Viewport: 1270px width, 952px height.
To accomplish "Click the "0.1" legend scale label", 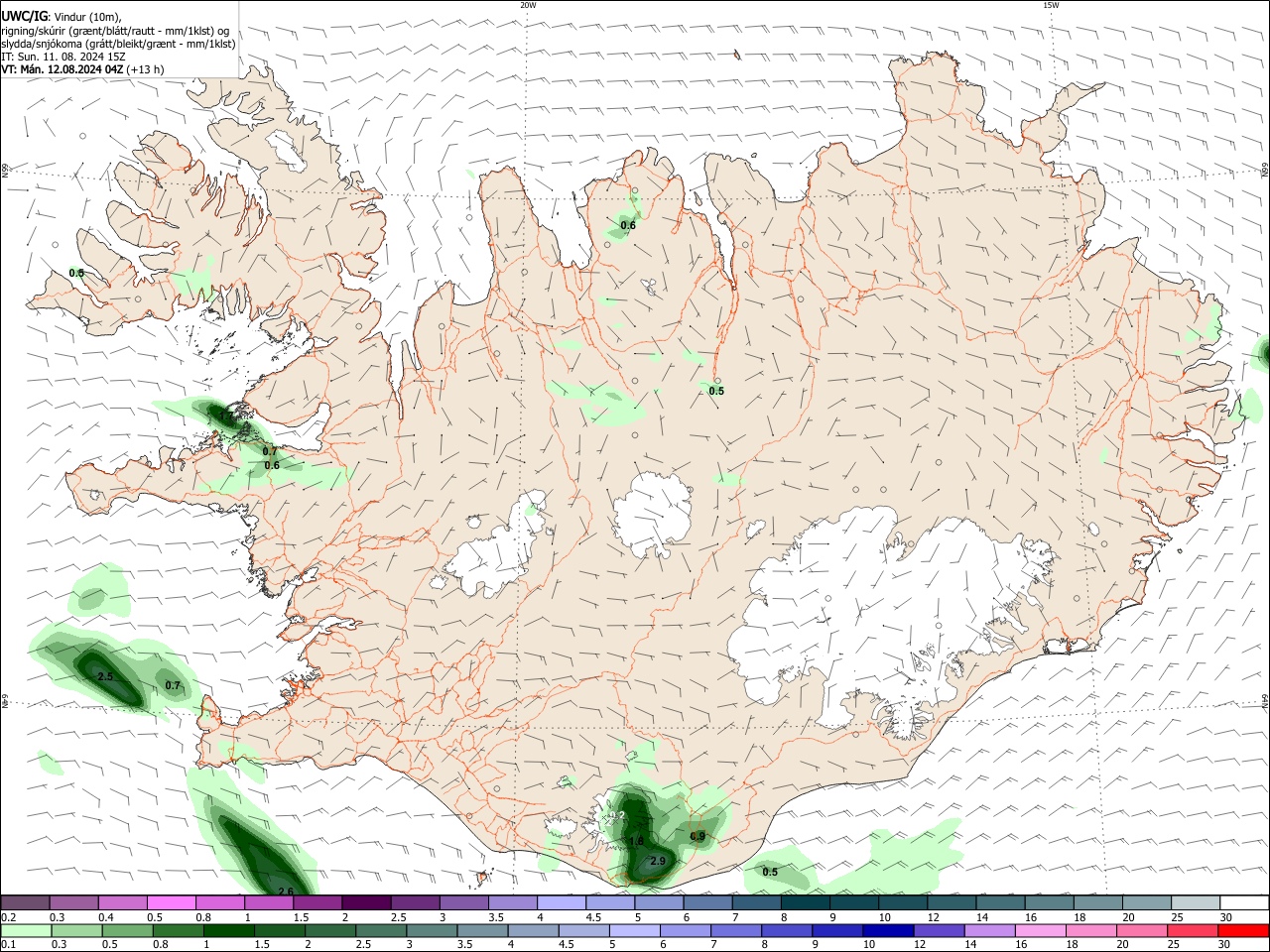I will coord(9,945).
